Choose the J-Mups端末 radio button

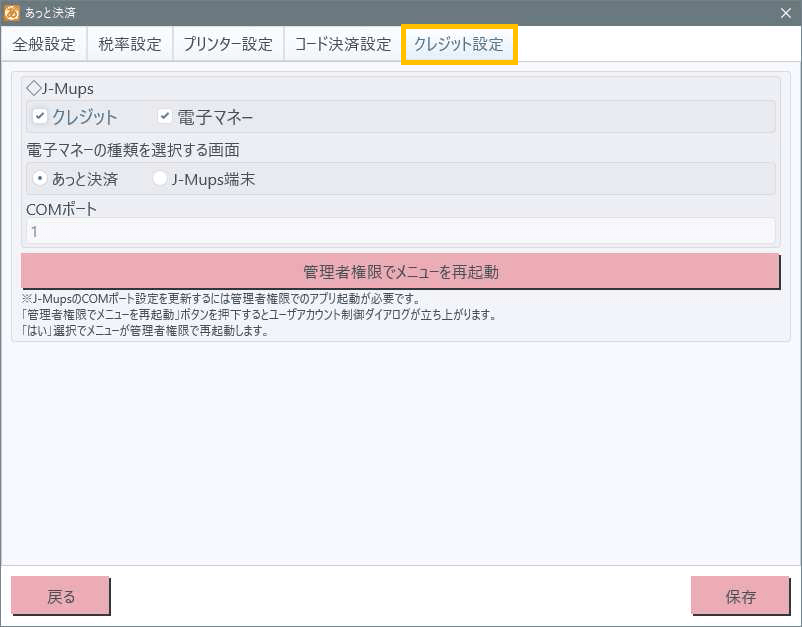160,179
